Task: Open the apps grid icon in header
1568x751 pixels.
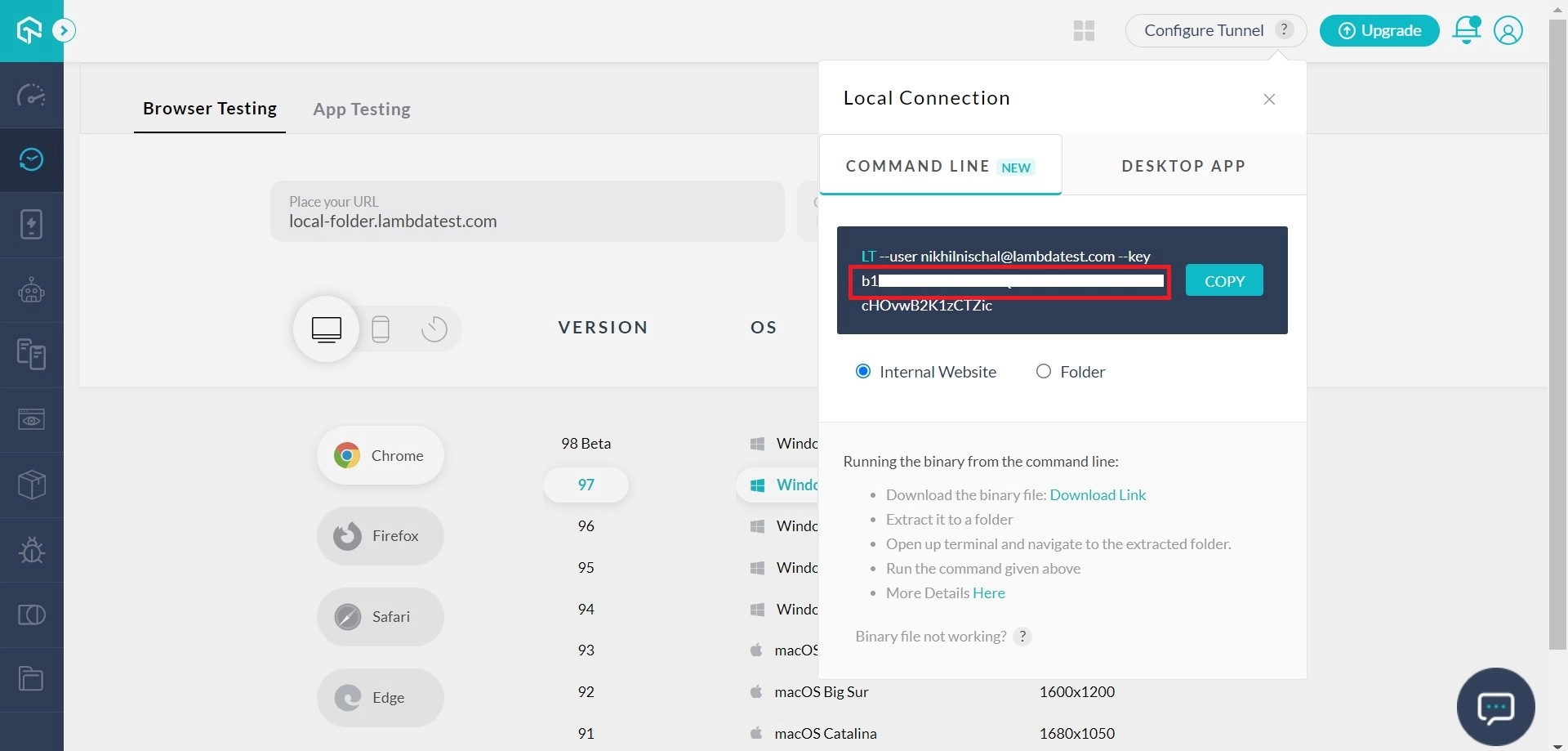Action: (1084, 31)
